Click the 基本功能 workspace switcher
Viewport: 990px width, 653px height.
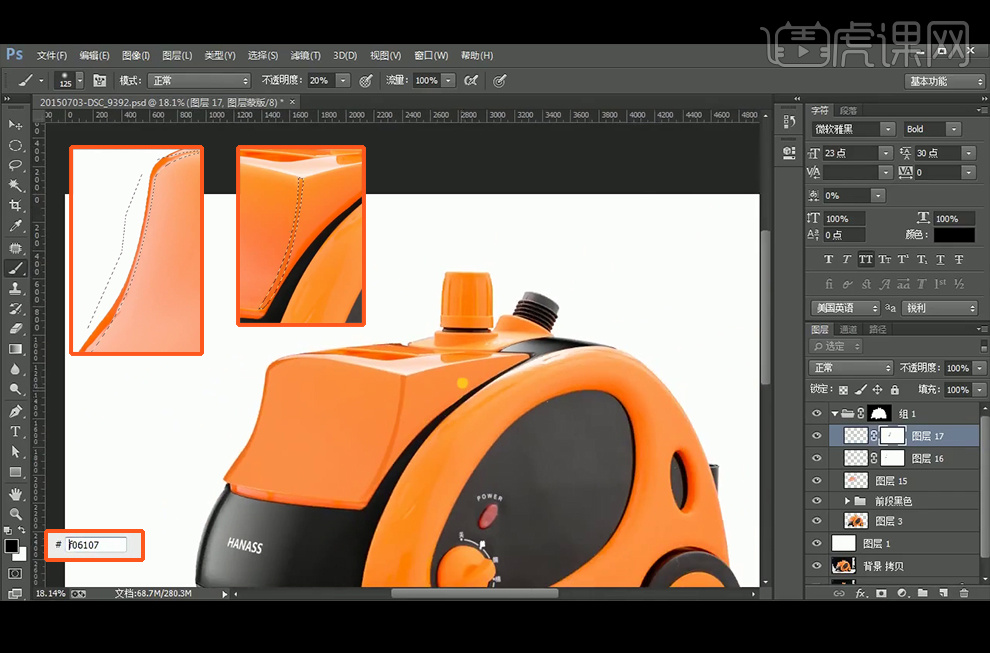(945, 81)
